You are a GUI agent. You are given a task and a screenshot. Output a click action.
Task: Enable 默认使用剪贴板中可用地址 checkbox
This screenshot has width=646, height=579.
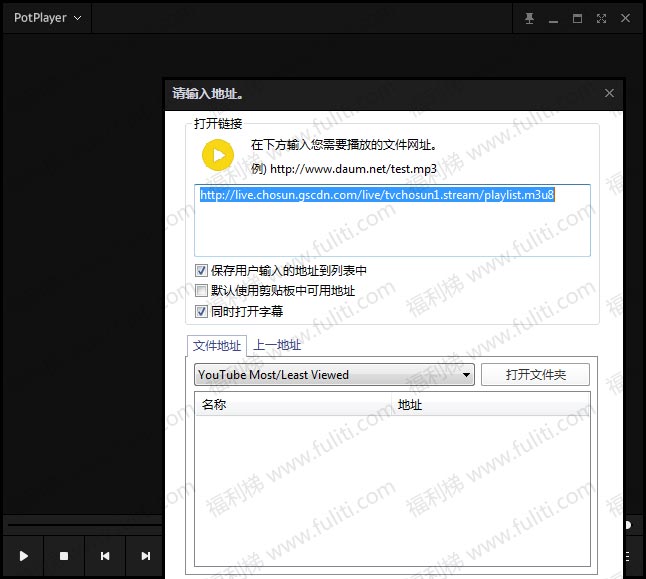(x=201, y=291)
